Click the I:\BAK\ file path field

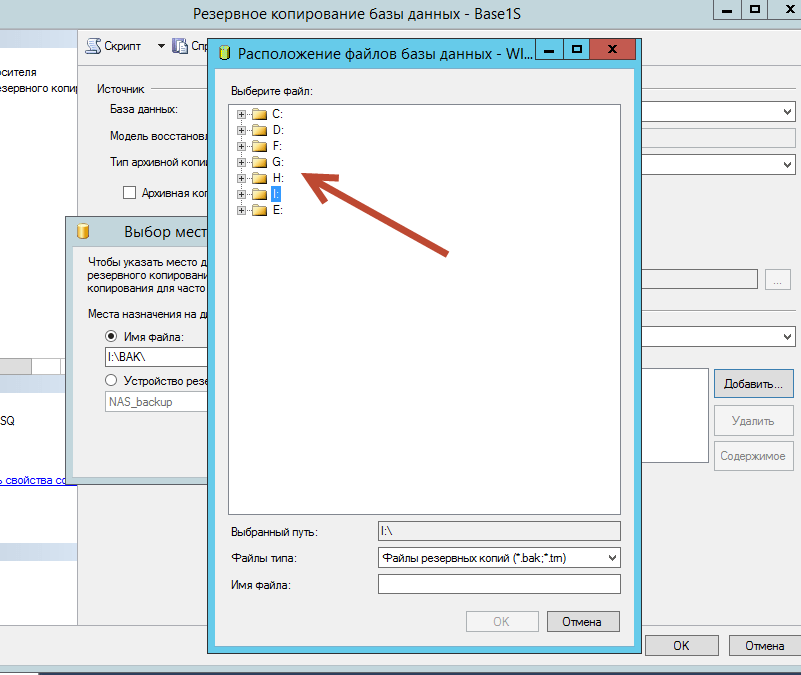pos(155,357)
